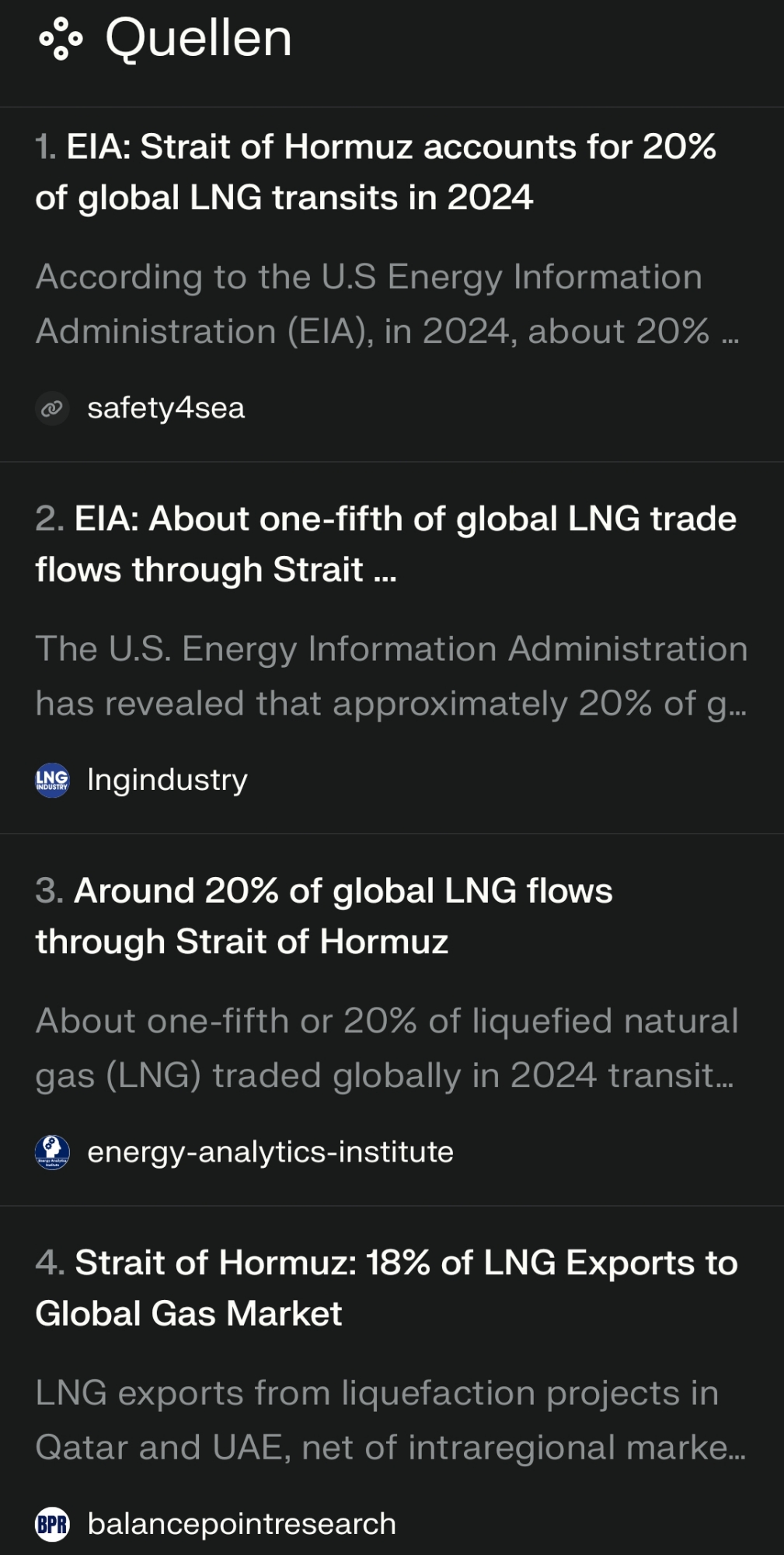Click the energy-analytics-institute source name
The width and height of the screenshot is (784, 1555).
(270, 1152)
